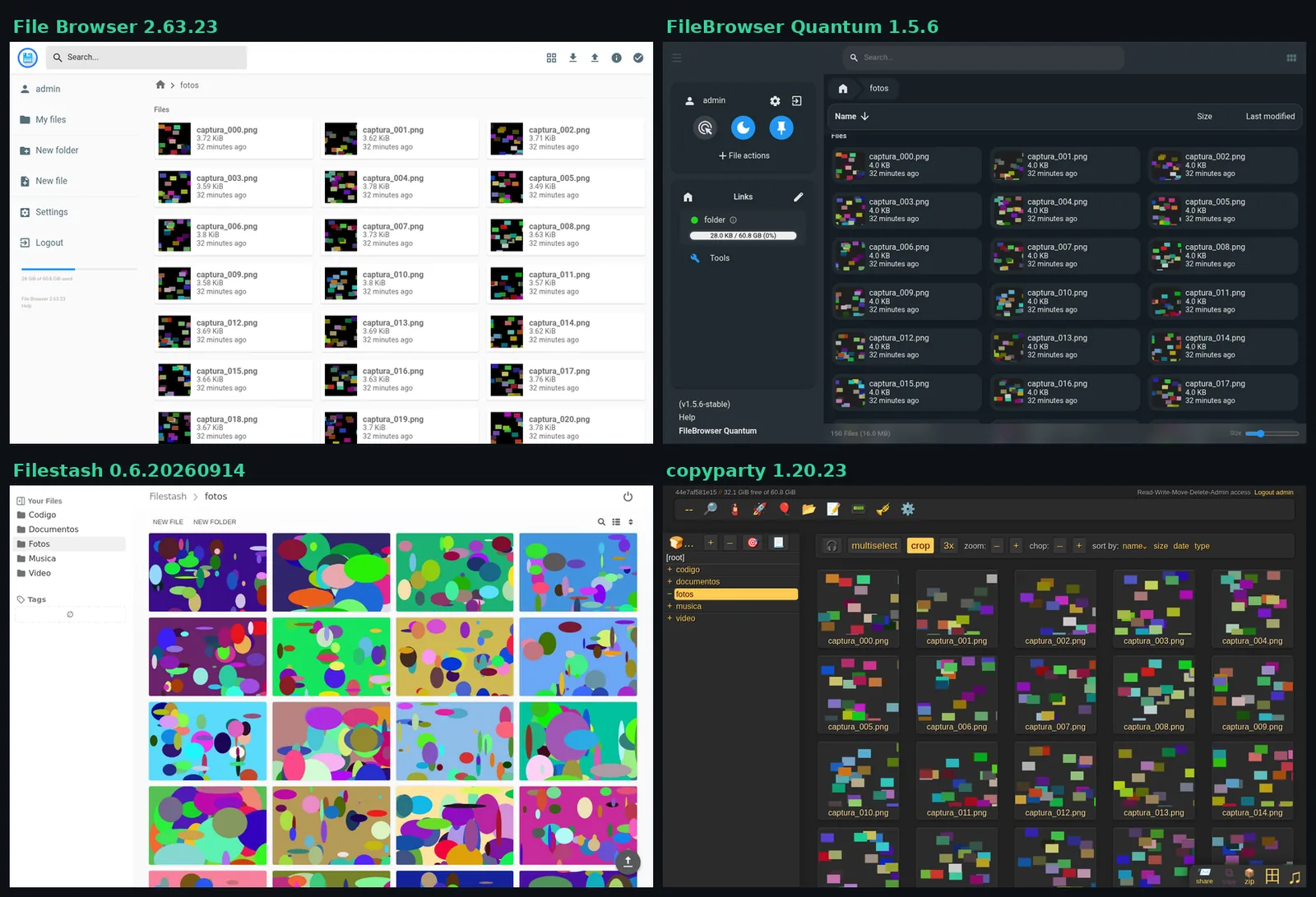Screen dimensions: 1316x897
Task: Expand the codigo folder in copyparty tree
Action: pyautogui.click(x=670, y=570)
